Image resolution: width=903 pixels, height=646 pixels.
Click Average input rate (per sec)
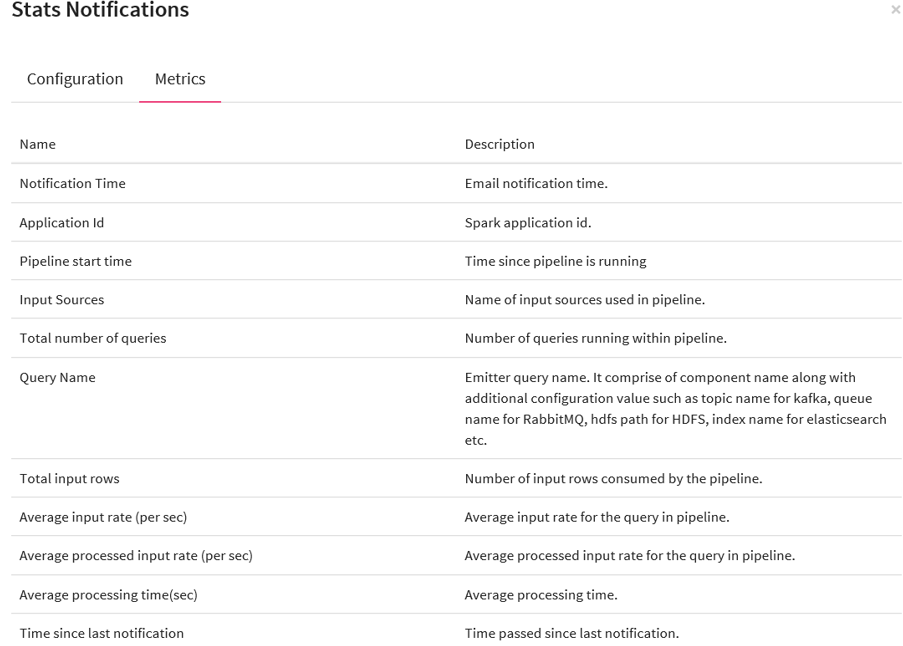(x=103, y=517)
